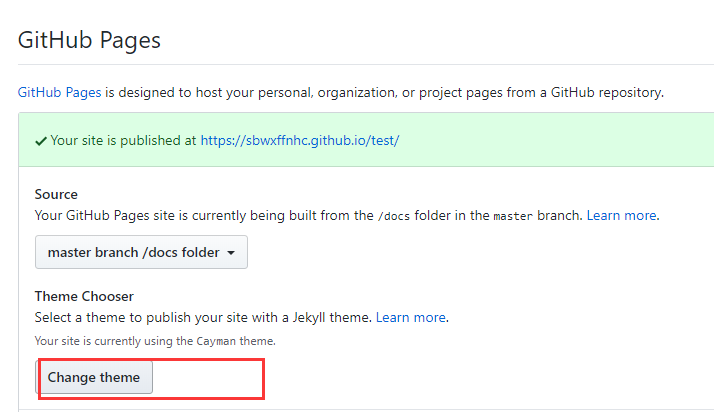Click the GitHub Pages section heading
714x412 pixels.
point(90,41)
